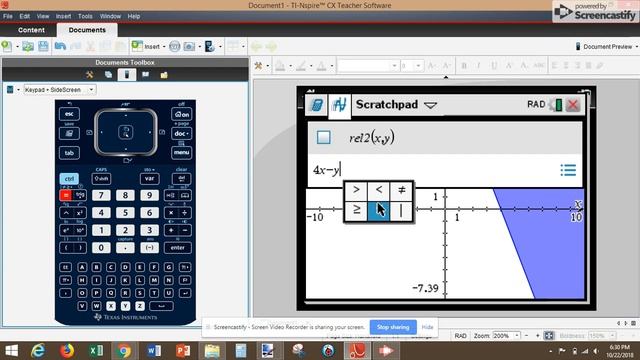Choose the vertical bar symbol in popup

401,211
